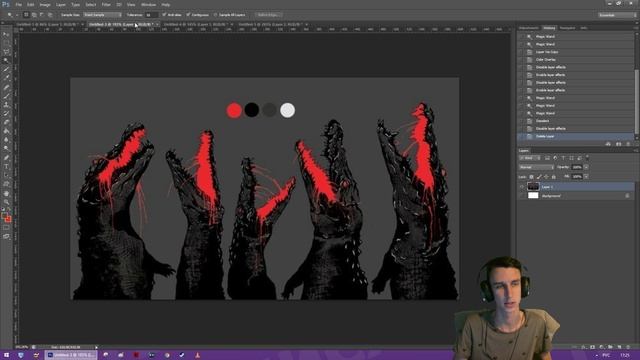
Task: Click Add to Selection mode icon
Action: point(34,15)
